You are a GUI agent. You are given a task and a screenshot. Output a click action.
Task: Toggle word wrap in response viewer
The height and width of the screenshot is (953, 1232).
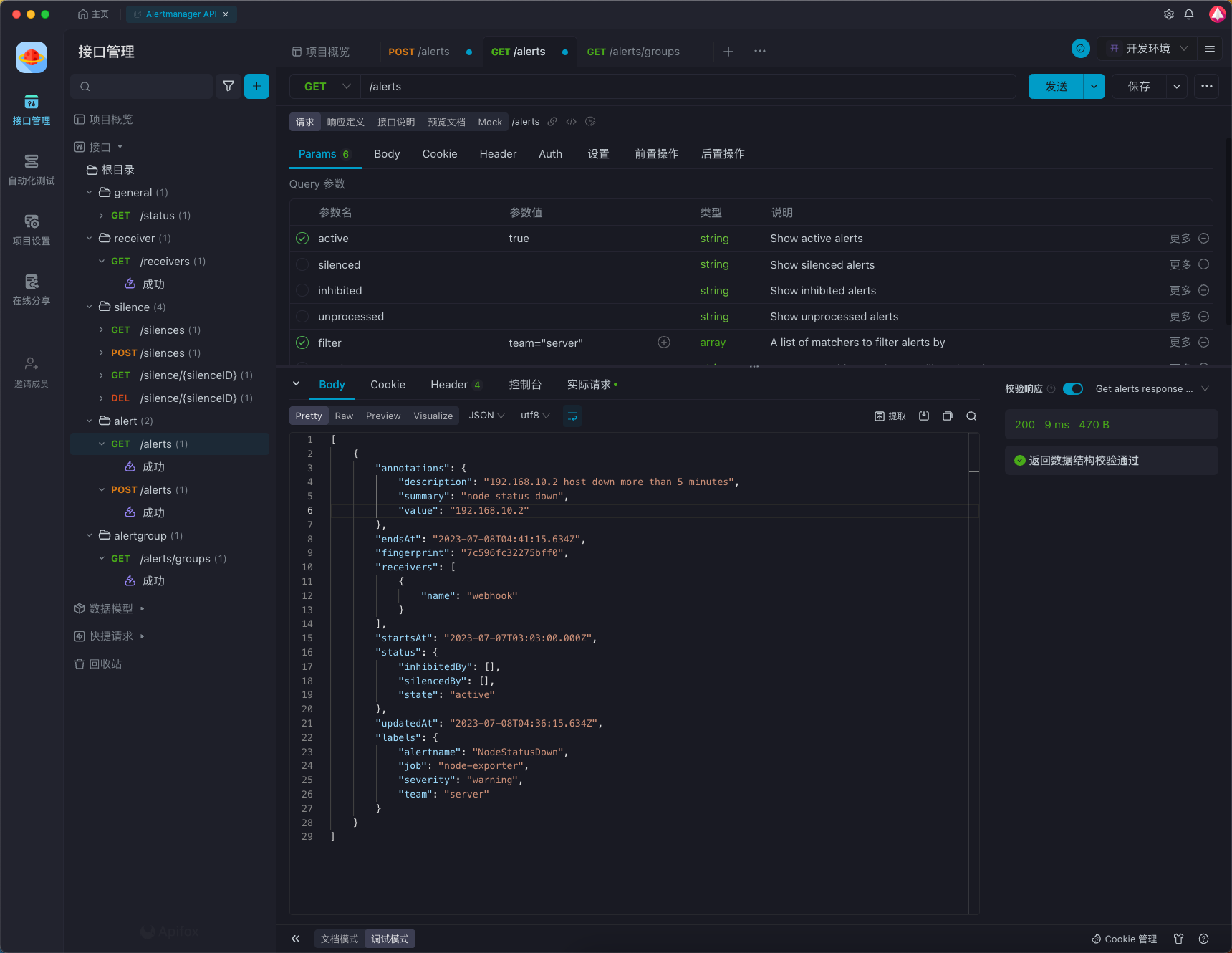tap(572, 416)
